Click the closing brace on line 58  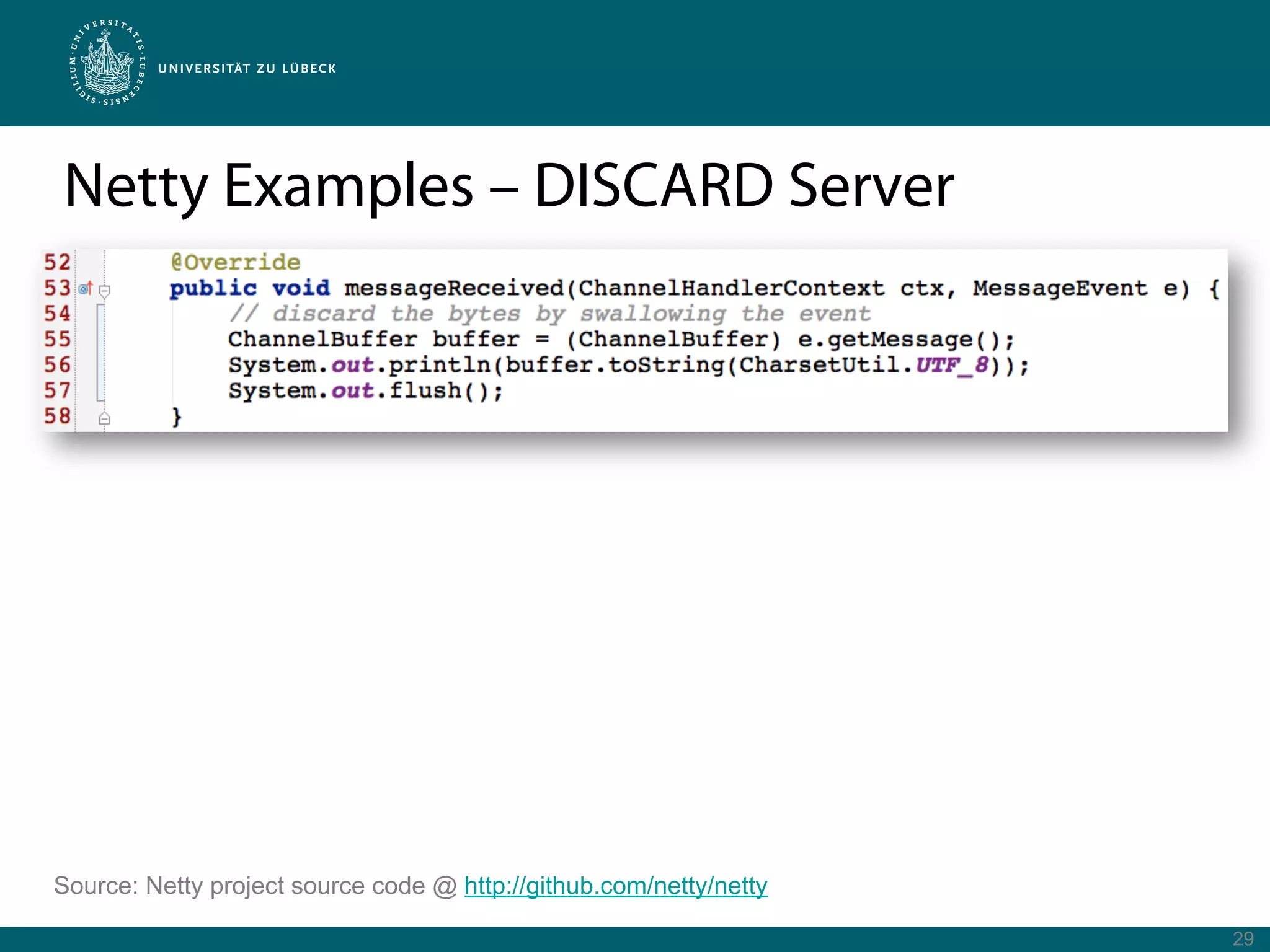click(x=176, y=416)
